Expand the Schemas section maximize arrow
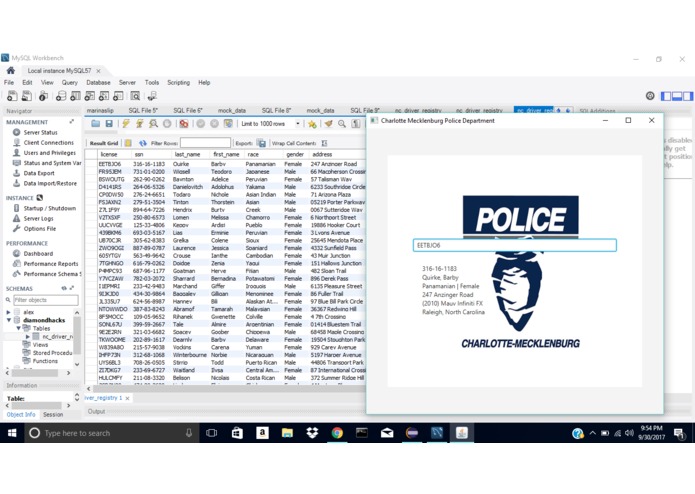The height and width of the screenshot is (494, 695). point(72,288)
